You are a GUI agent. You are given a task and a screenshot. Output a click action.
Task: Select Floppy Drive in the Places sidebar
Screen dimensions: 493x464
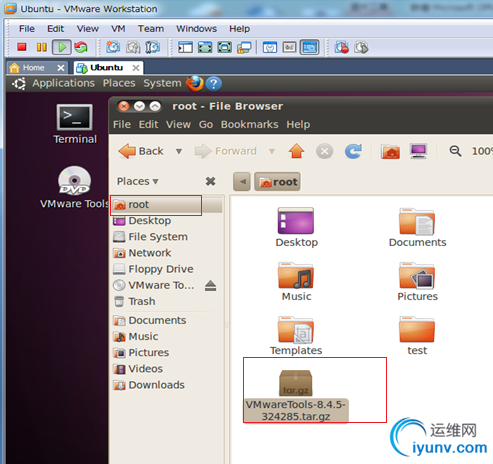[x=167, y=269]
